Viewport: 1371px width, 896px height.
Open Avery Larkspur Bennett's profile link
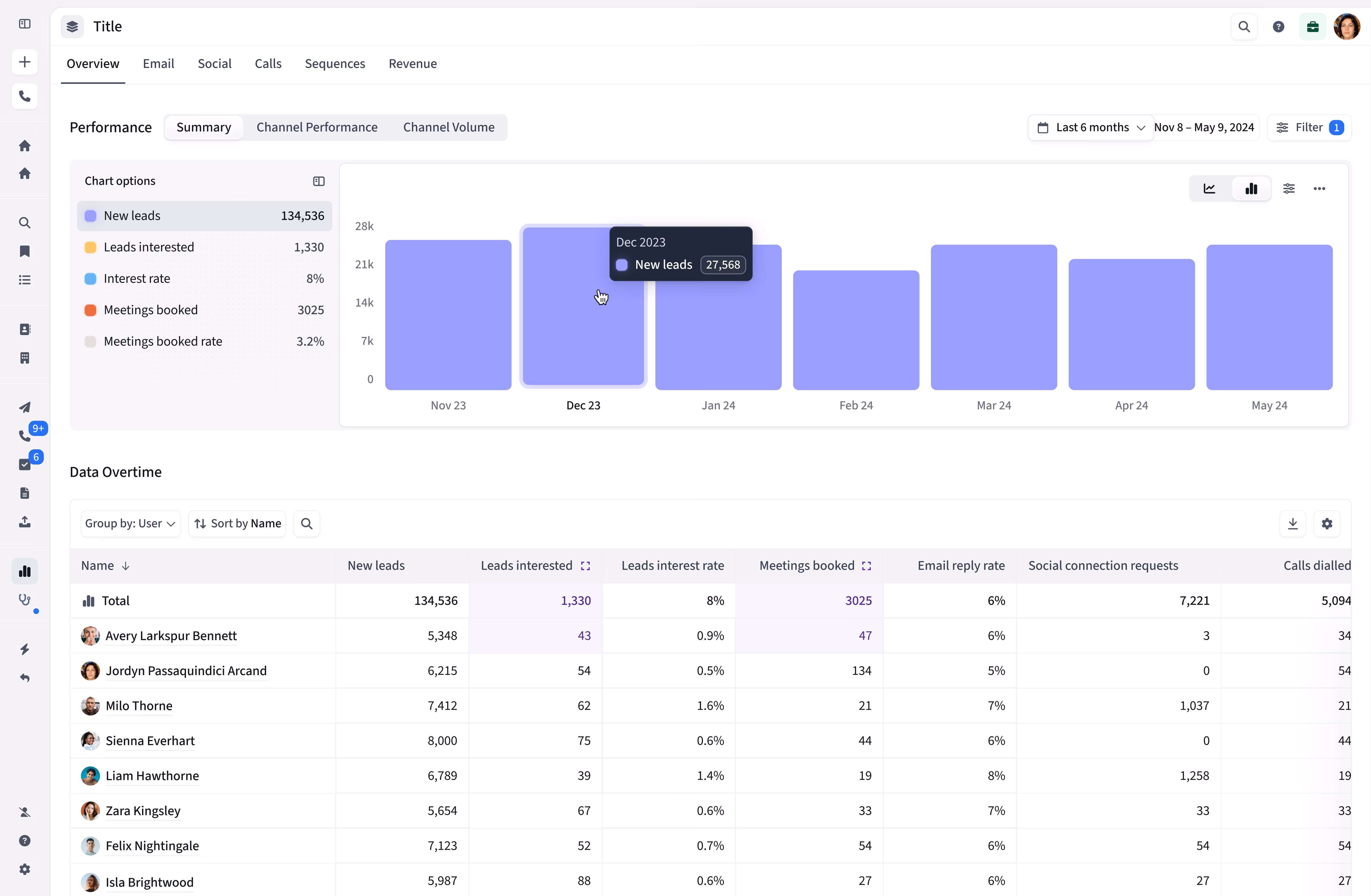point(171,636)
